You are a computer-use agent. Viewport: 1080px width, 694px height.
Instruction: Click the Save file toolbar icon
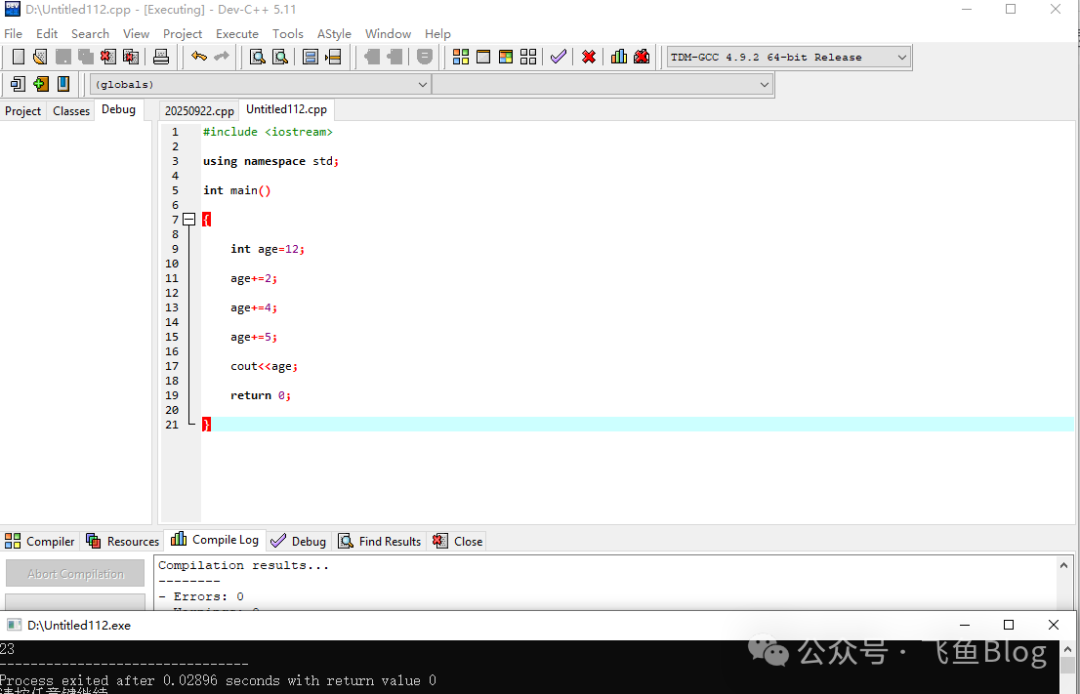point(63,57)
